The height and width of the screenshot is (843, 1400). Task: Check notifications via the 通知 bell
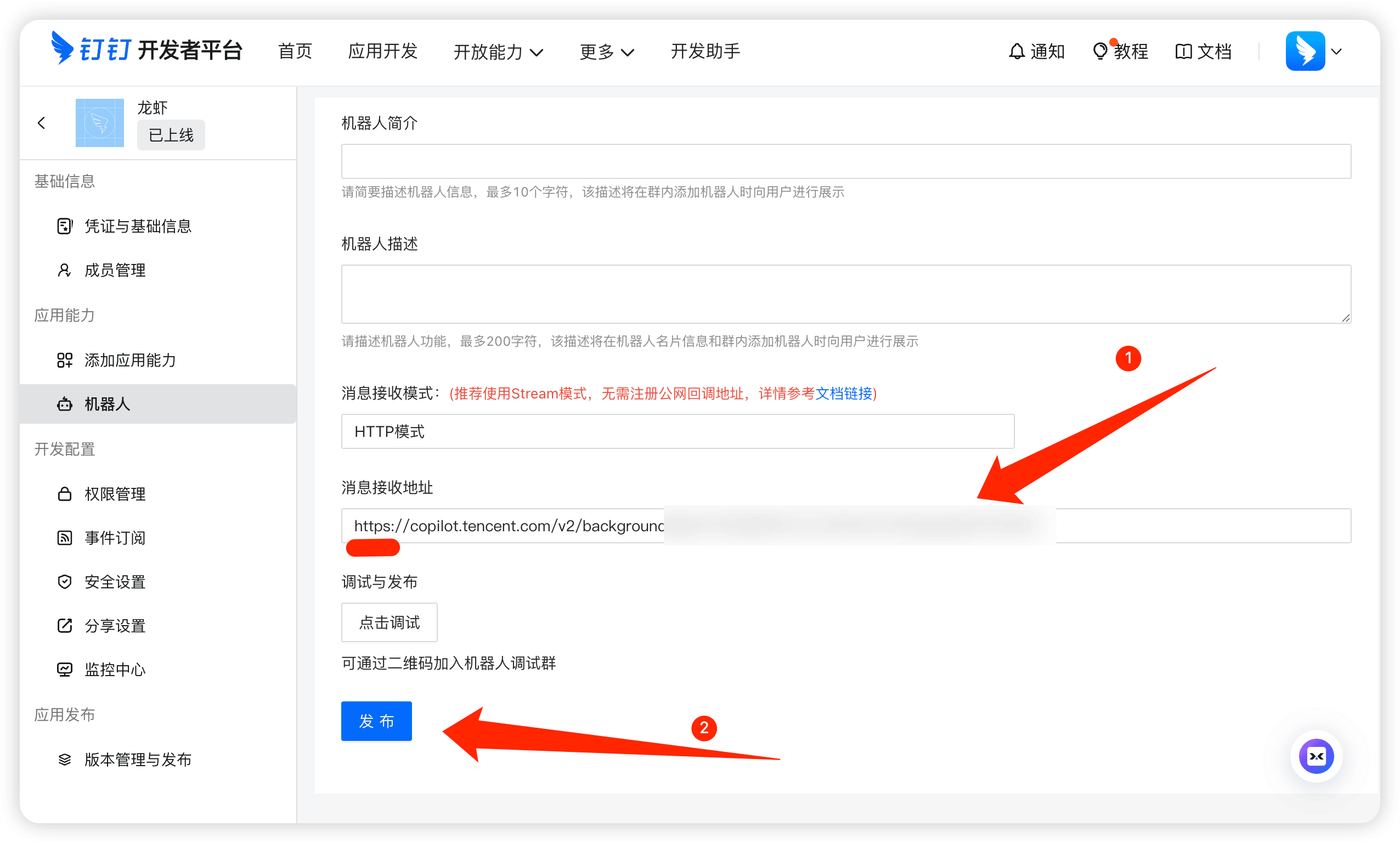pyautogui.click(x=1037, y=51)
